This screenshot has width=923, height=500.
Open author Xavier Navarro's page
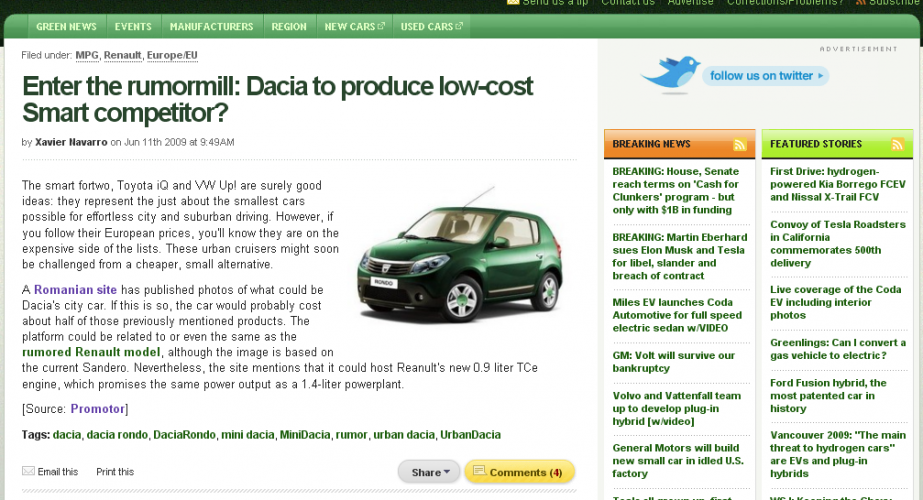[x=71, y=142]
